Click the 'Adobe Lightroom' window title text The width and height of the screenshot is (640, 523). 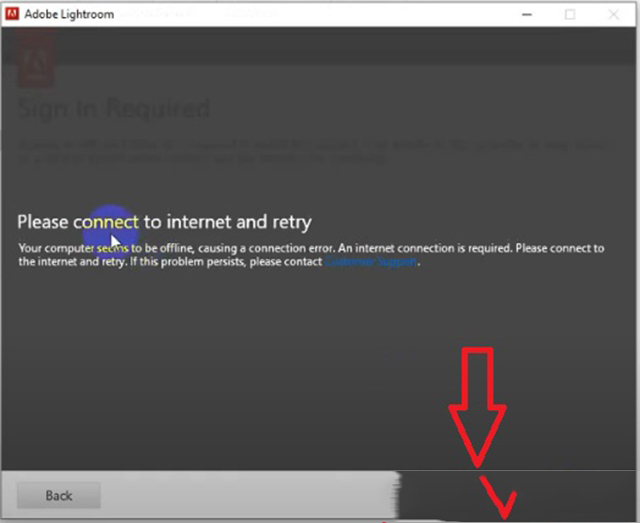pos(69,14)
